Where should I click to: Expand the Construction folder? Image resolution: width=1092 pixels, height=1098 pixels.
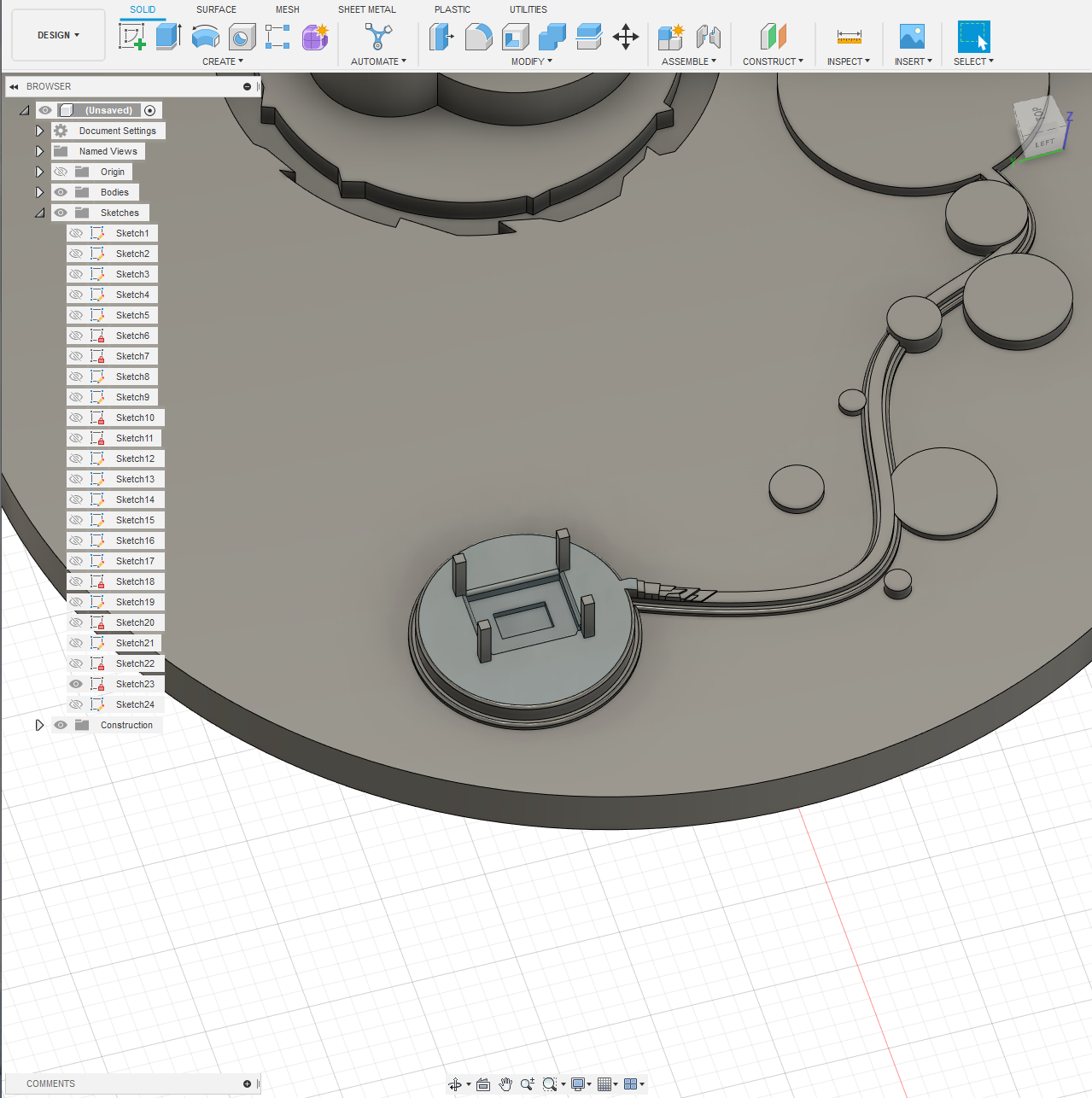point(39,725)
